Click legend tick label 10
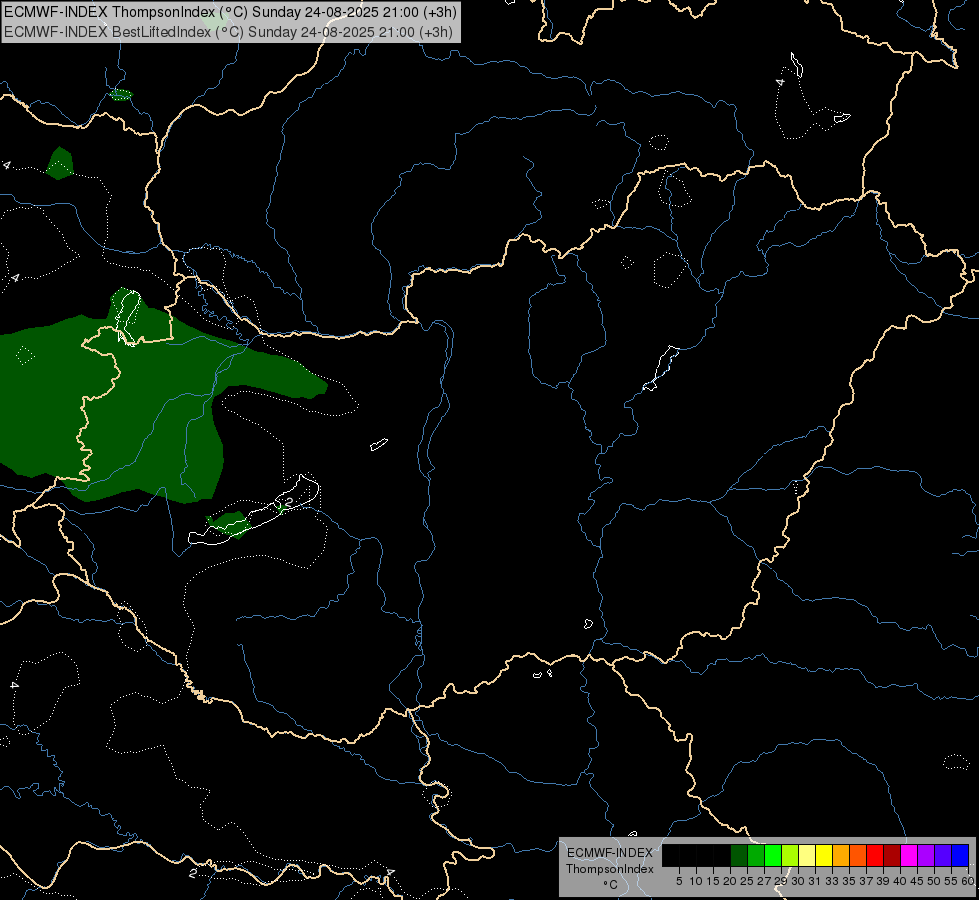 click(696, 881)
